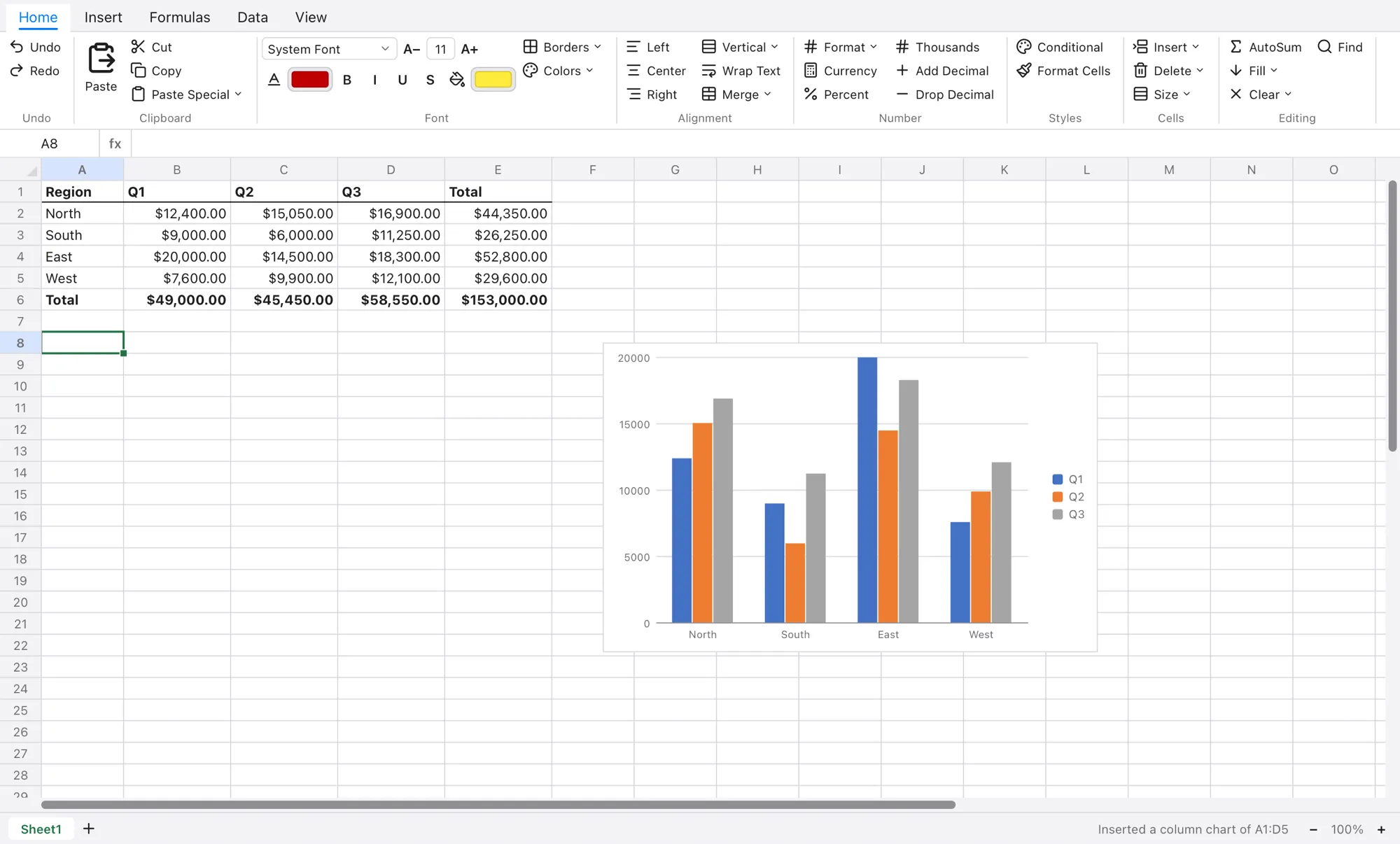Open the View tab
1400x844 pixels.
click(311, 17)
